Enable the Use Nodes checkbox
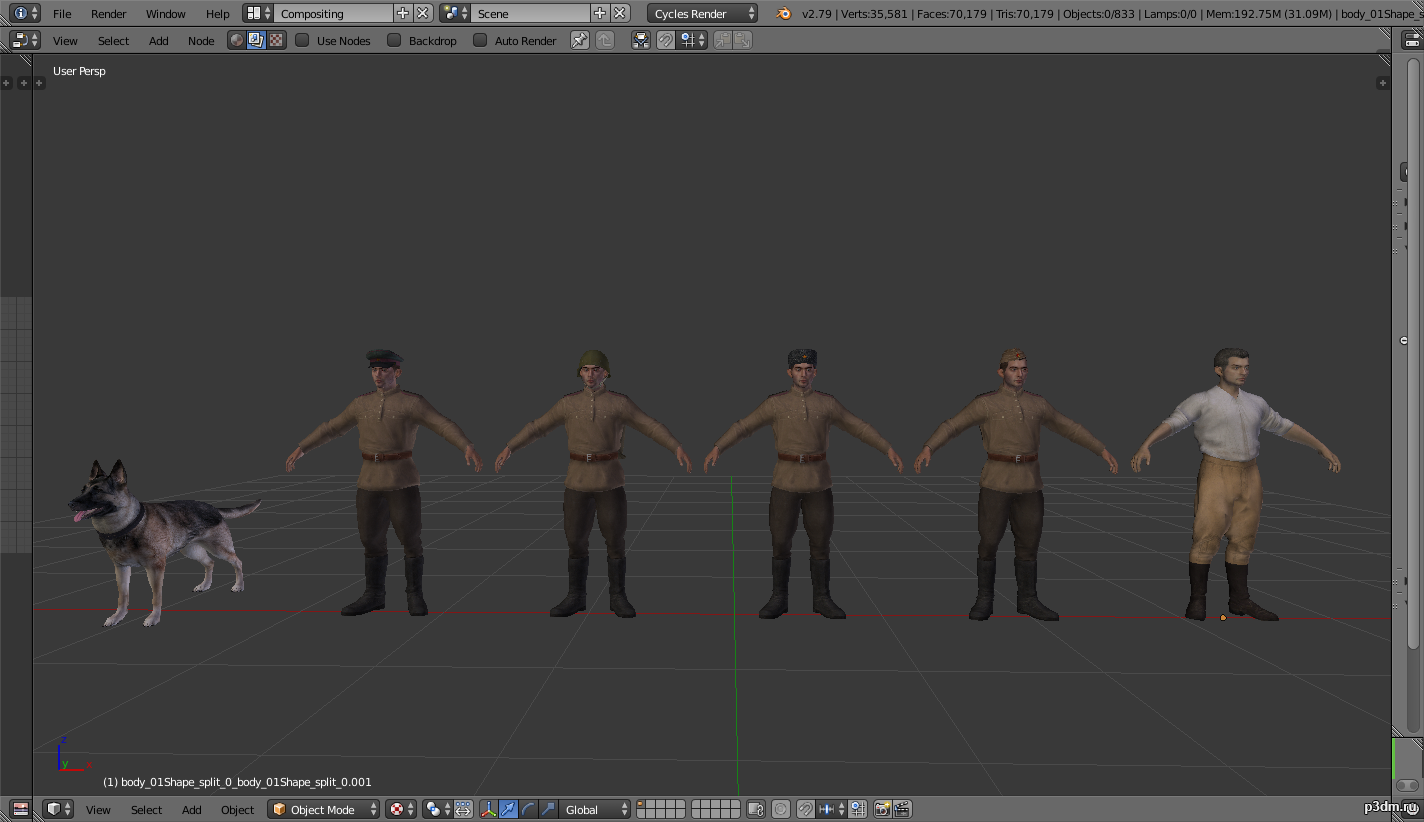The image size is (1424, 822). 302,41
